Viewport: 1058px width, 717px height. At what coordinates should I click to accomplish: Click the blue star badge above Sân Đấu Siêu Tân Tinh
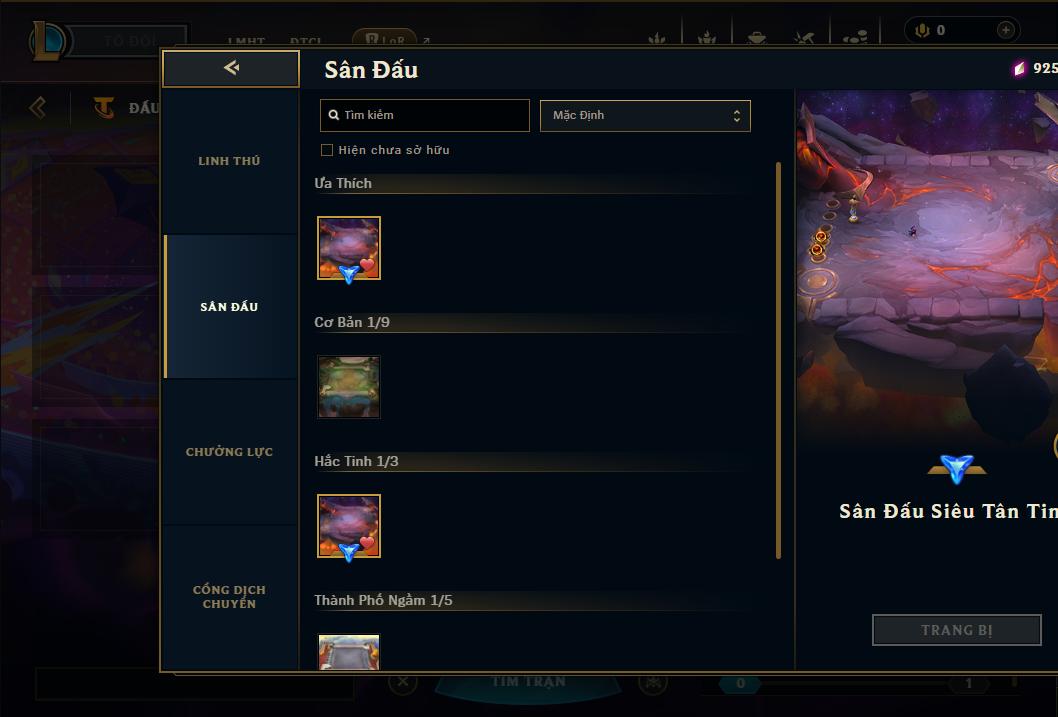click(957, 468)
